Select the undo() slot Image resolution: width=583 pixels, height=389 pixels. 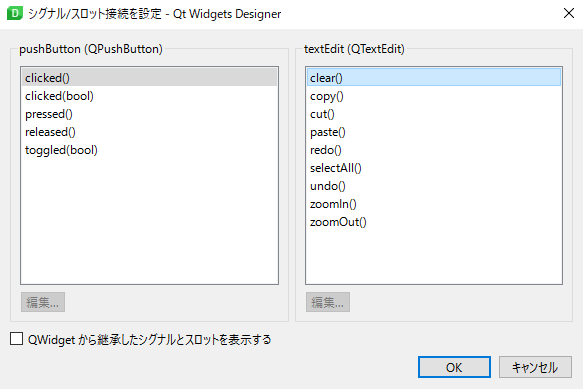click(434, 186)
